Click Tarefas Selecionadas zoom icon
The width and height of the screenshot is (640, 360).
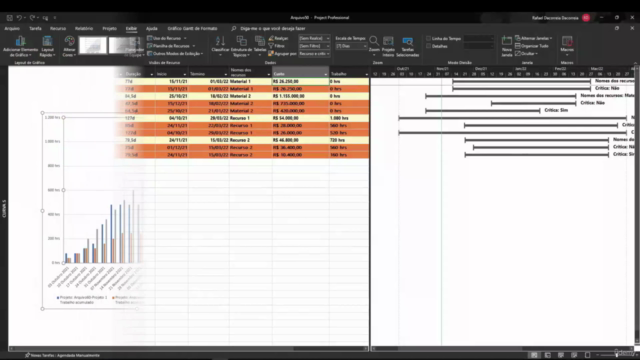point(407,42)
